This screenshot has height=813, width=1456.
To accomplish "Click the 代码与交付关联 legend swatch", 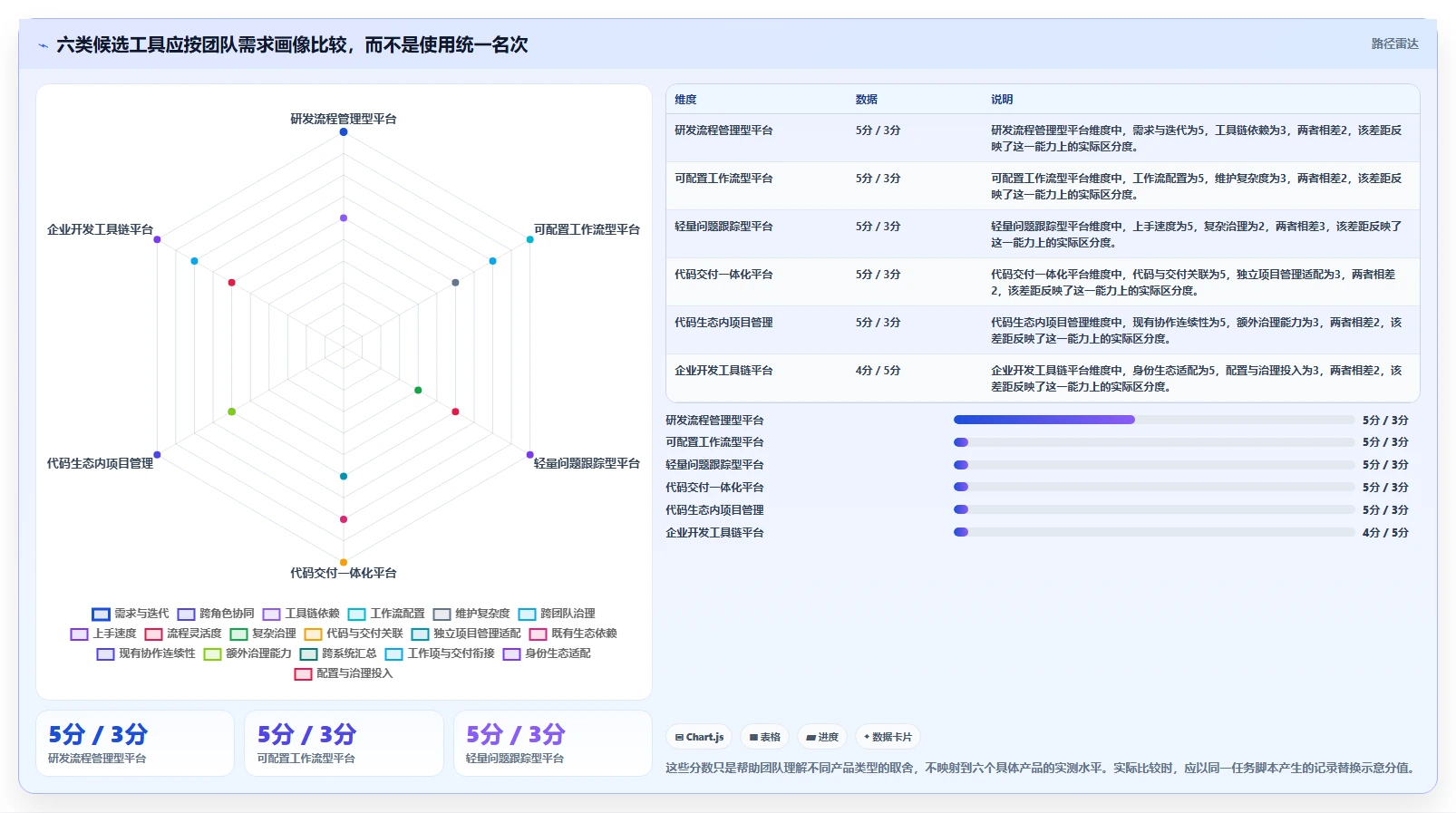I will pos(313,634).
